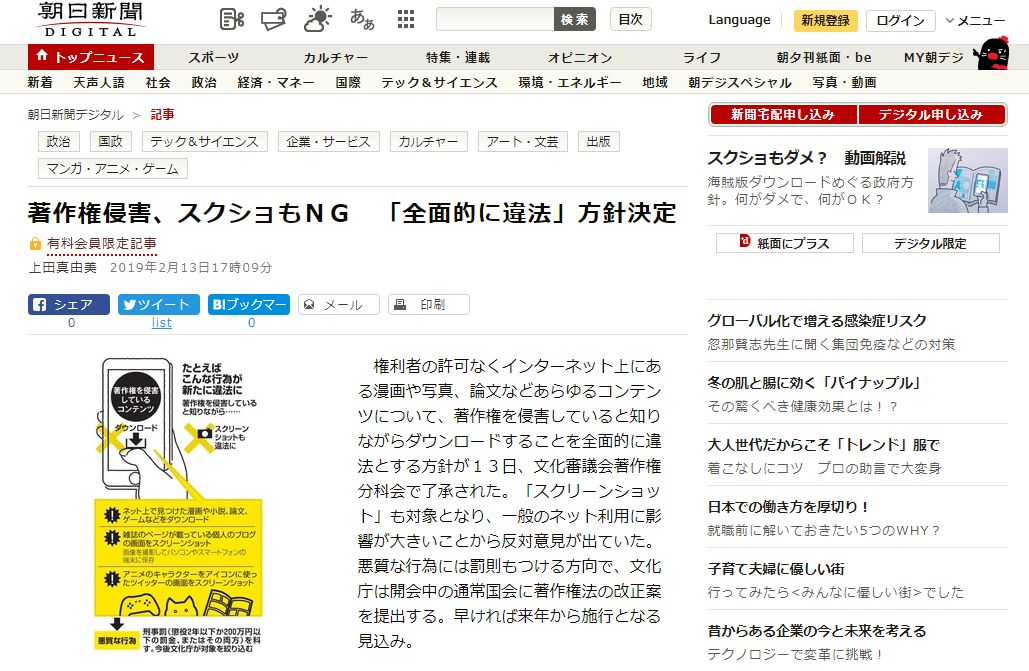Focus the header search input field

pyautogui.click(x=495, y=19)
